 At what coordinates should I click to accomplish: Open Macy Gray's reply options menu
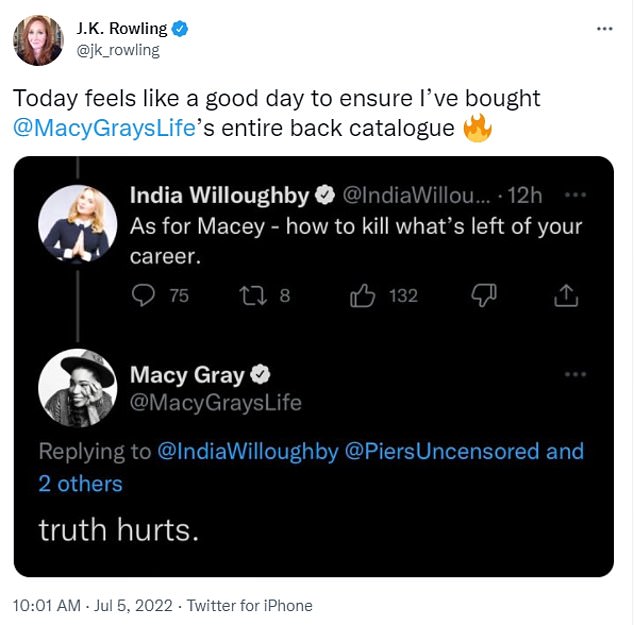575,375
